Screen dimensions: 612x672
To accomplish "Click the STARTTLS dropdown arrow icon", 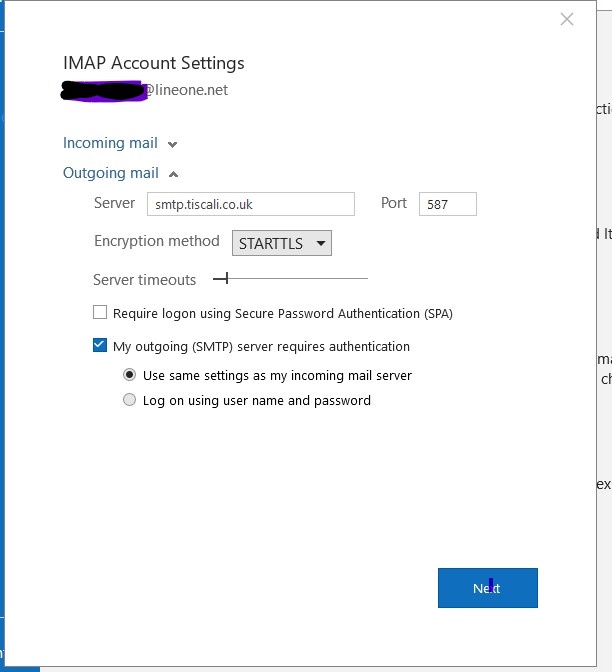I will 320,243.
